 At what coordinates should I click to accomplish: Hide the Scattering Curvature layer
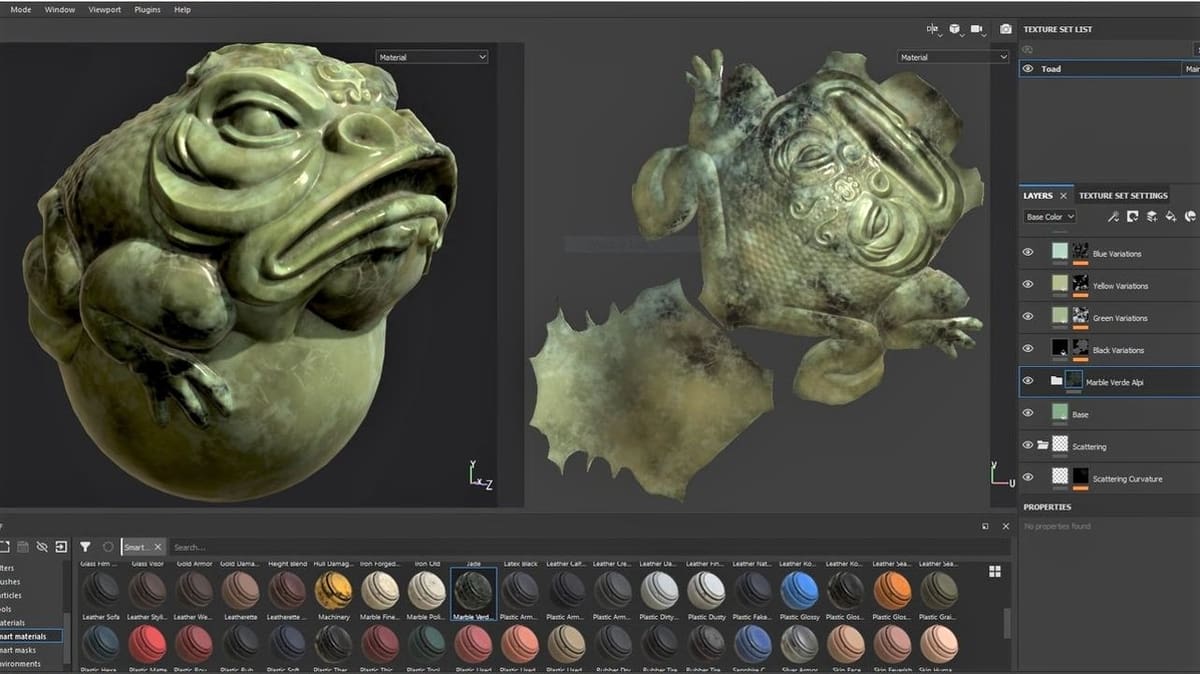pyautogui.click(x=1027, y=477)
